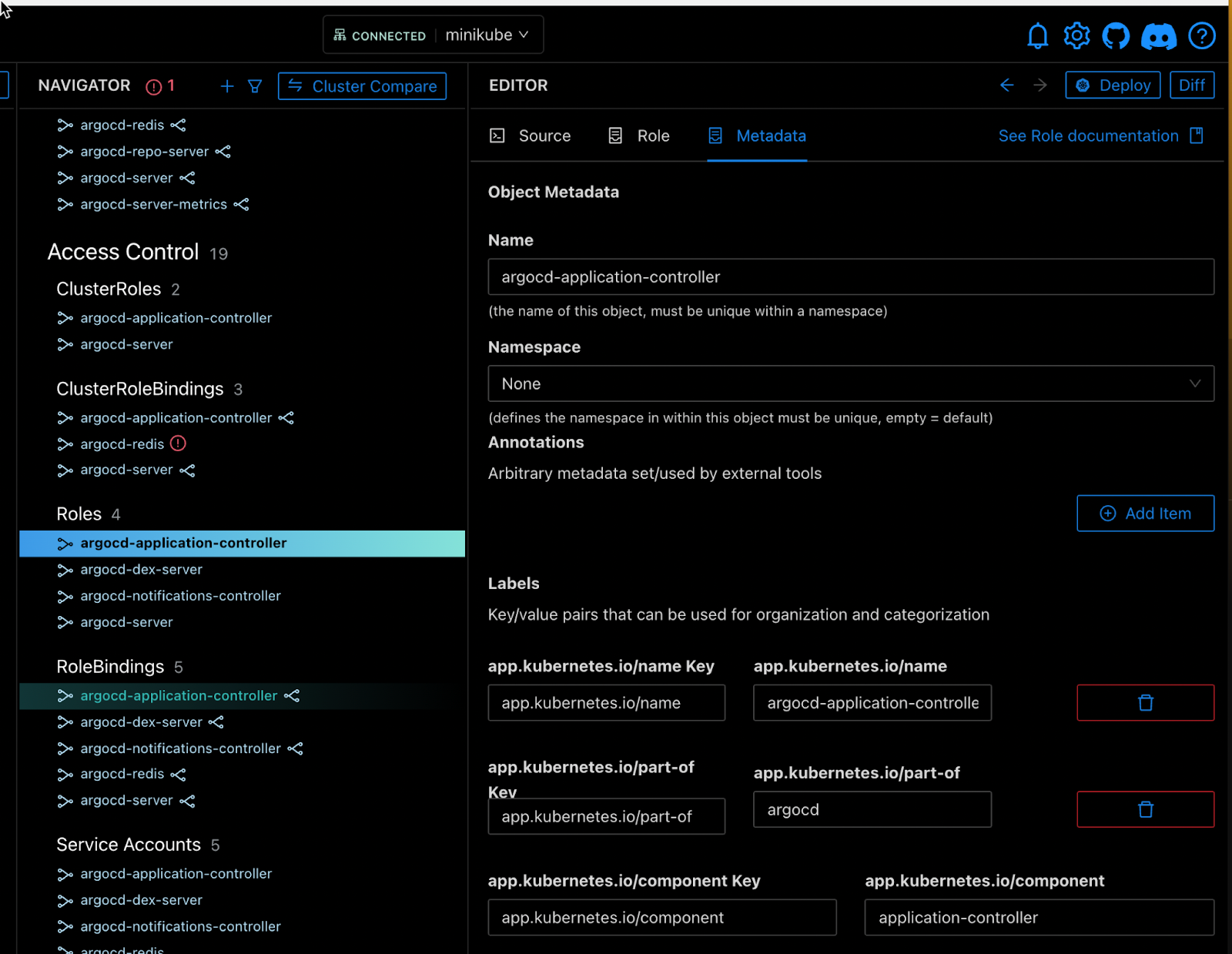Select Service Account argocd-dex-server
Viewport: 1232px width, 954px height.
[141, 900]
